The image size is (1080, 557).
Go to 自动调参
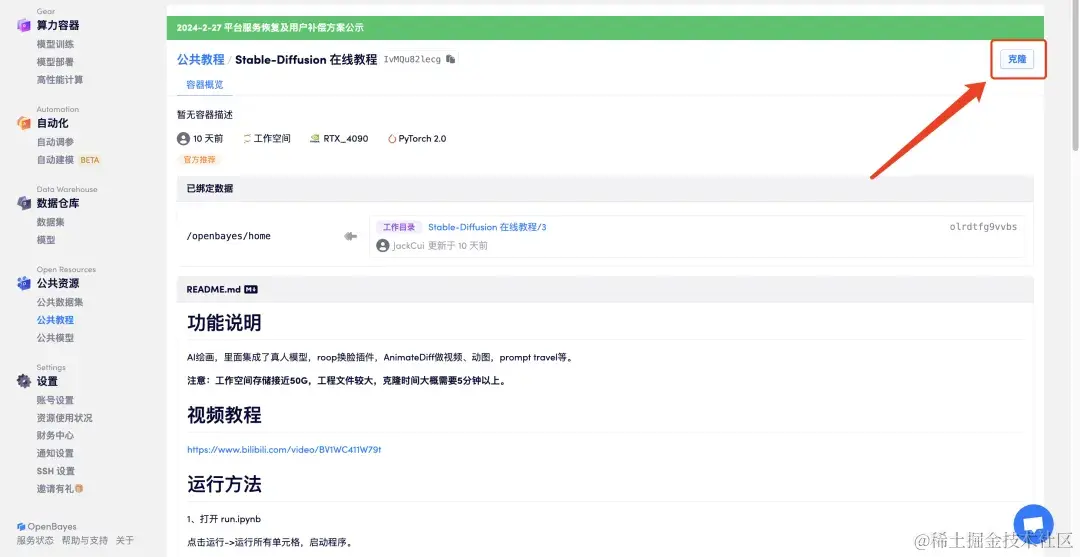click(x=55, y=142)
